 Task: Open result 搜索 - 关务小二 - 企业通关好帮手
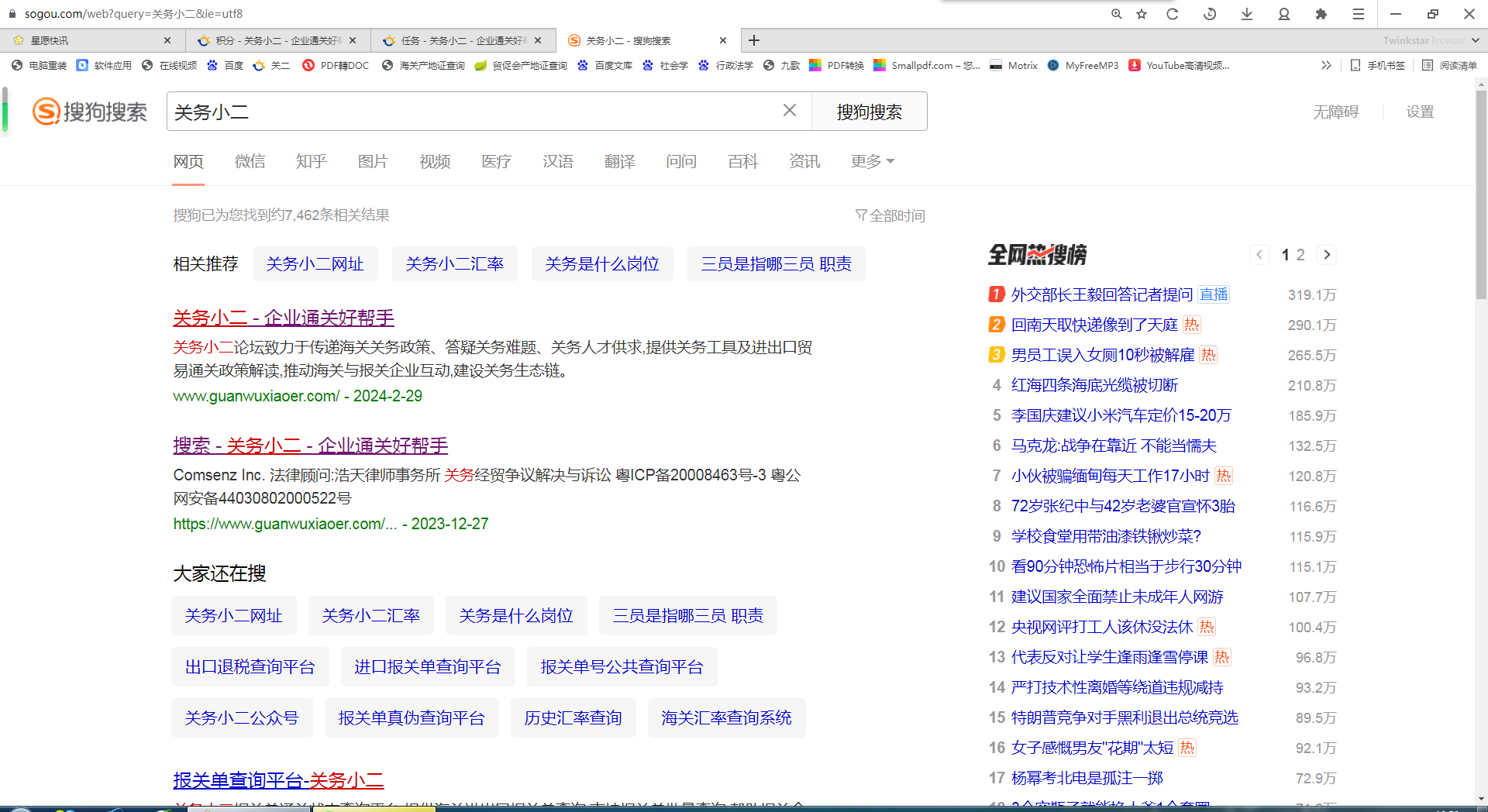click(310, 446)
